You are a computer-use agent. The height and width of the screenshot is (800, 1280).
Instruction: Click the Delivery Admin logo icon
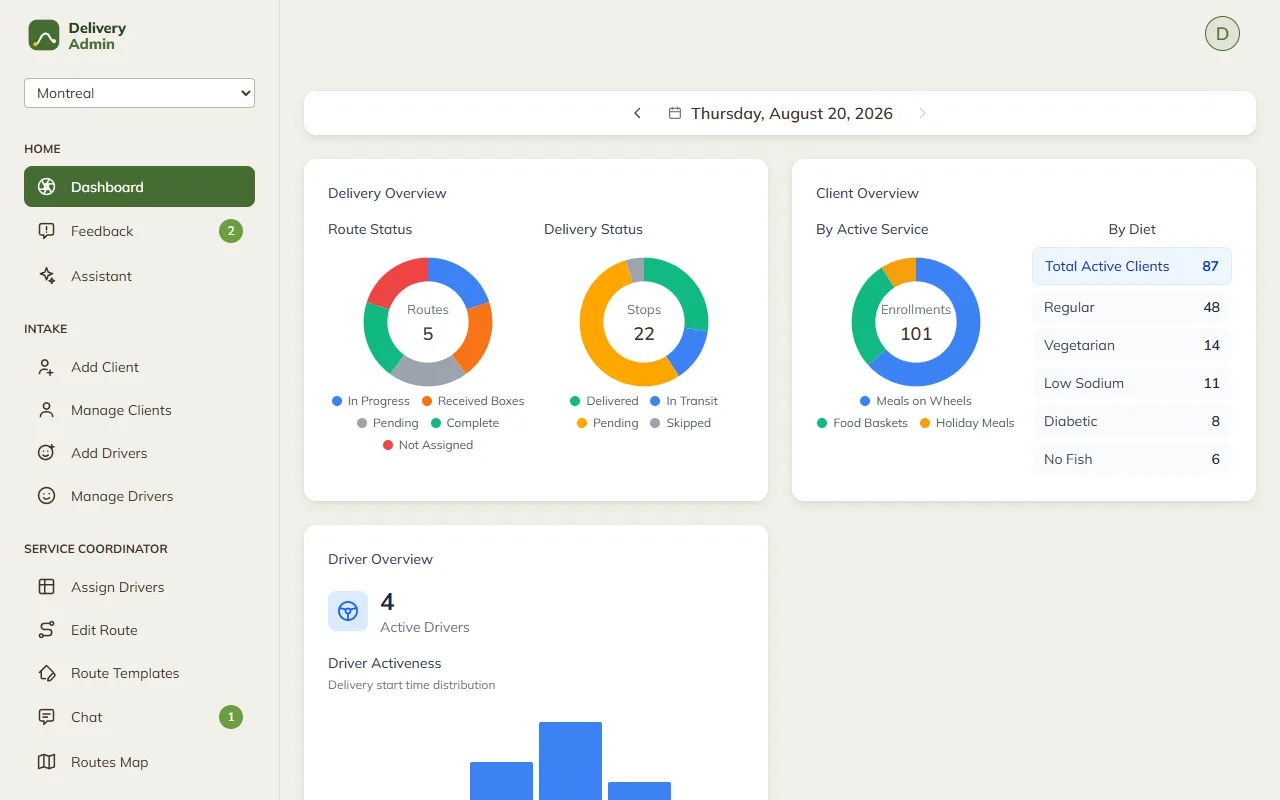pos(44,35)
